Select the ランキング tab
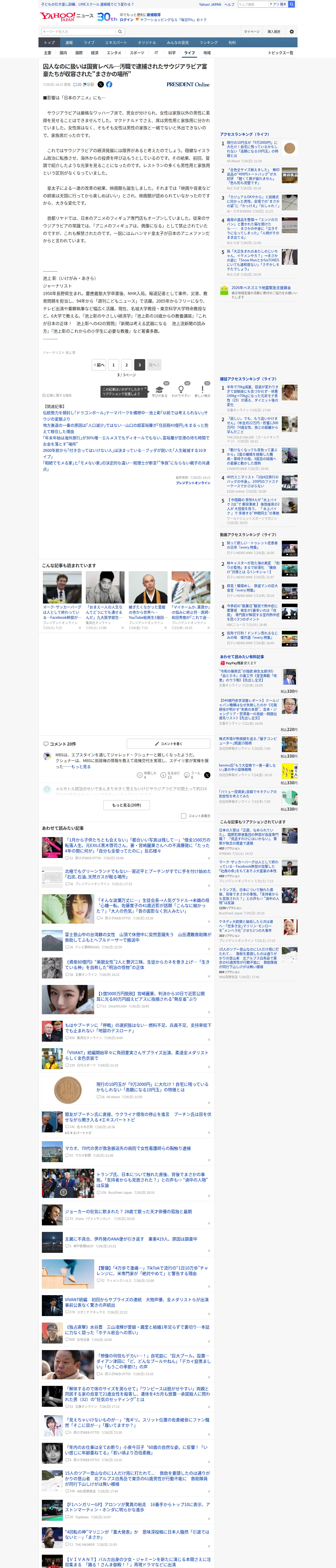336x1568 pixels. click(209, 43)
